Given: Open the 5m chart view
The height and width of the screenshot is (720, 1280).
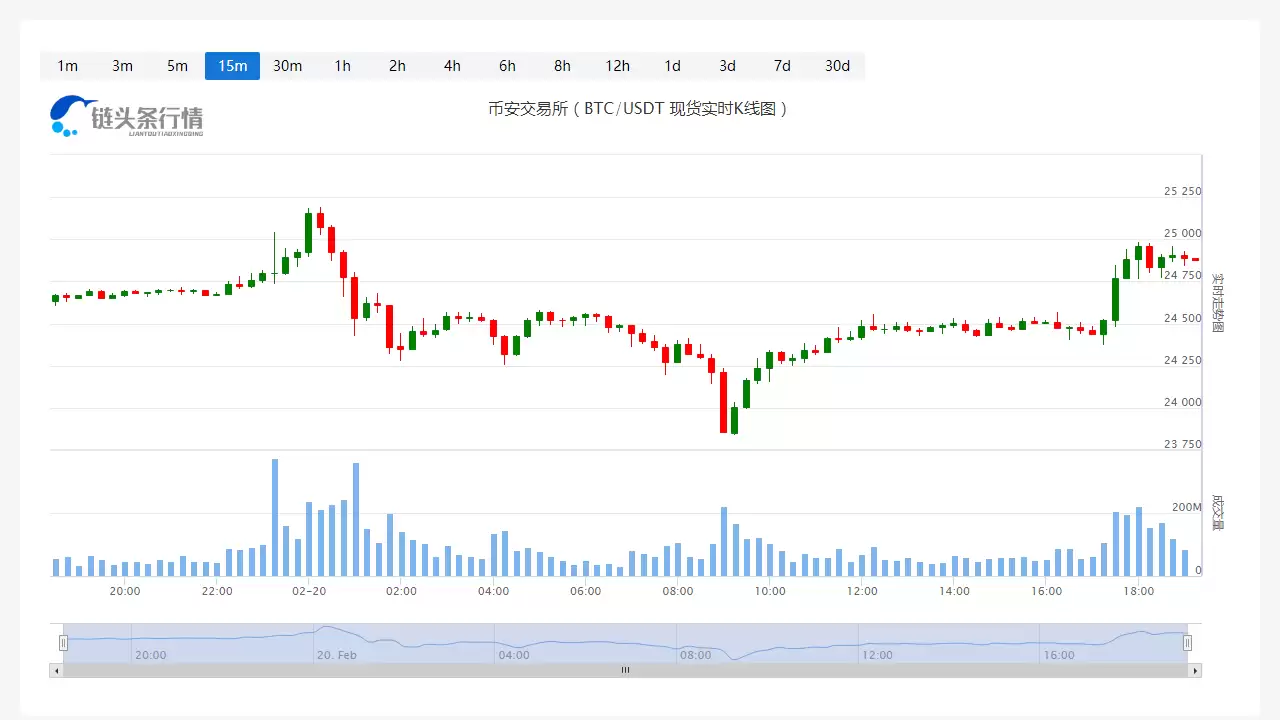Looking at the screenshot, I should (177, 66).
